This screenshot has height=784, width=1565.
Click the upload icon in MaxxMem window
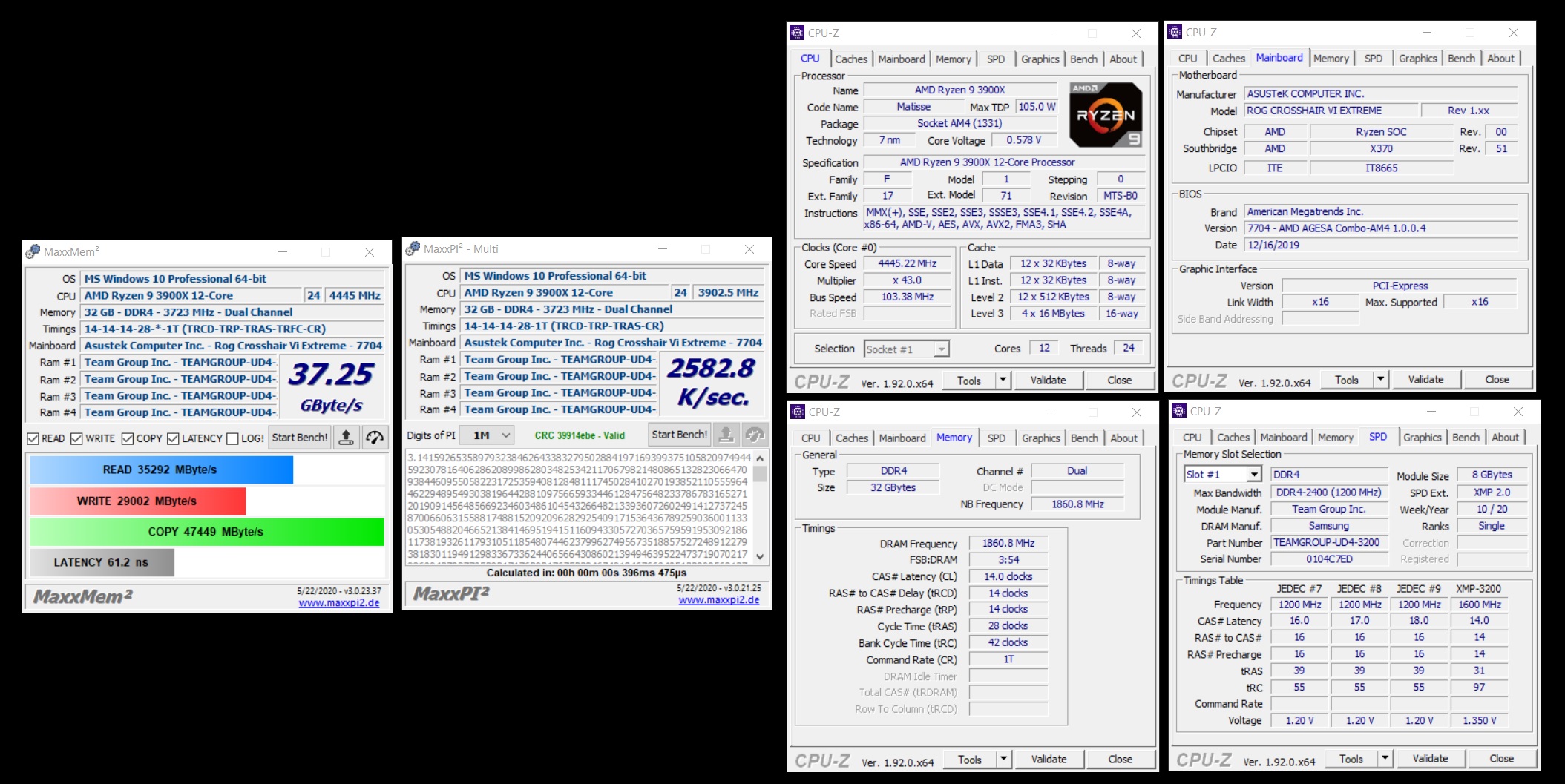click(x=346, y=438)
